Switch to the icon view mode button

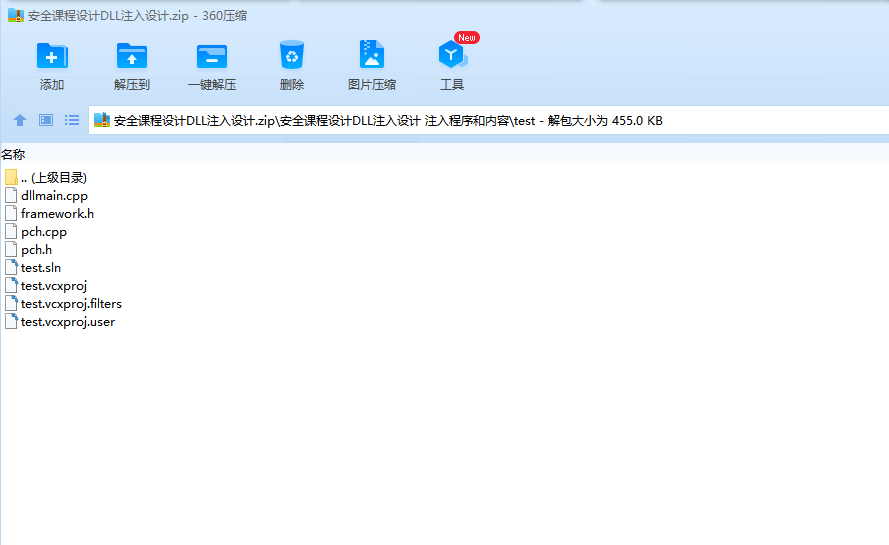pos(46,120)
